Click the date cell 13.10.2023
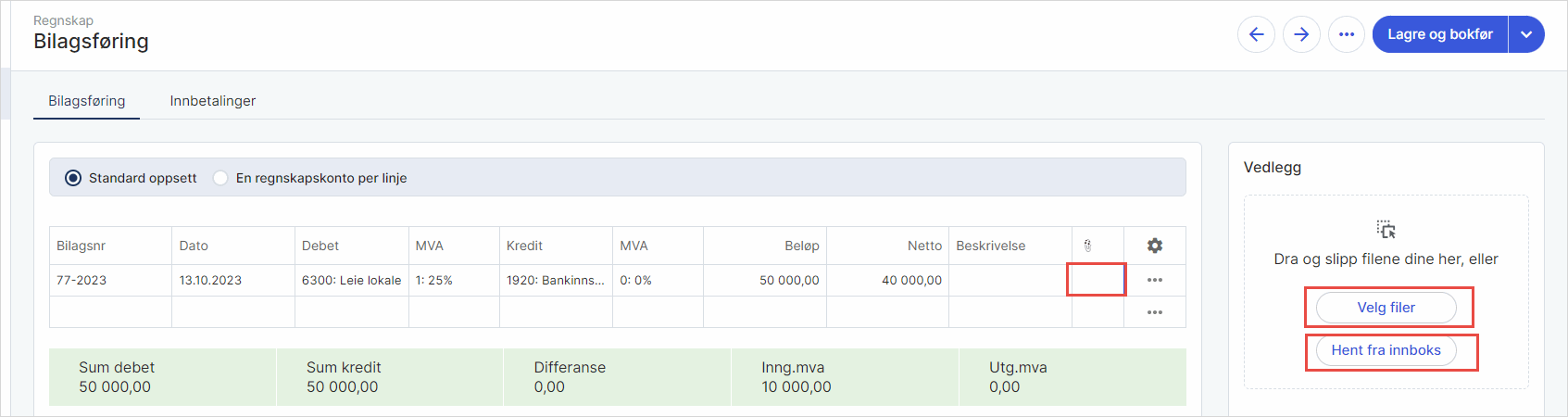The width and height of the screenshot is (1568, 417). click(x=232, y=280)
